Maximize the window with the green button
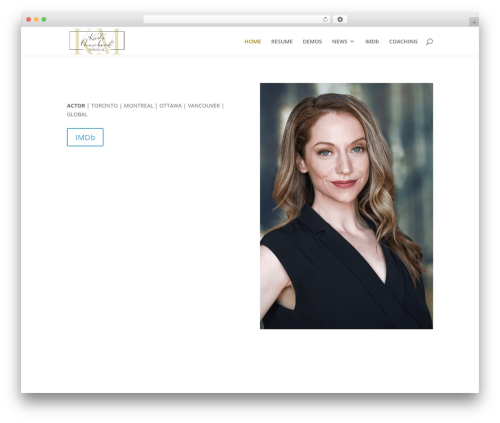The width and height of the screenshot is (500, 423). tap(44, 19)
